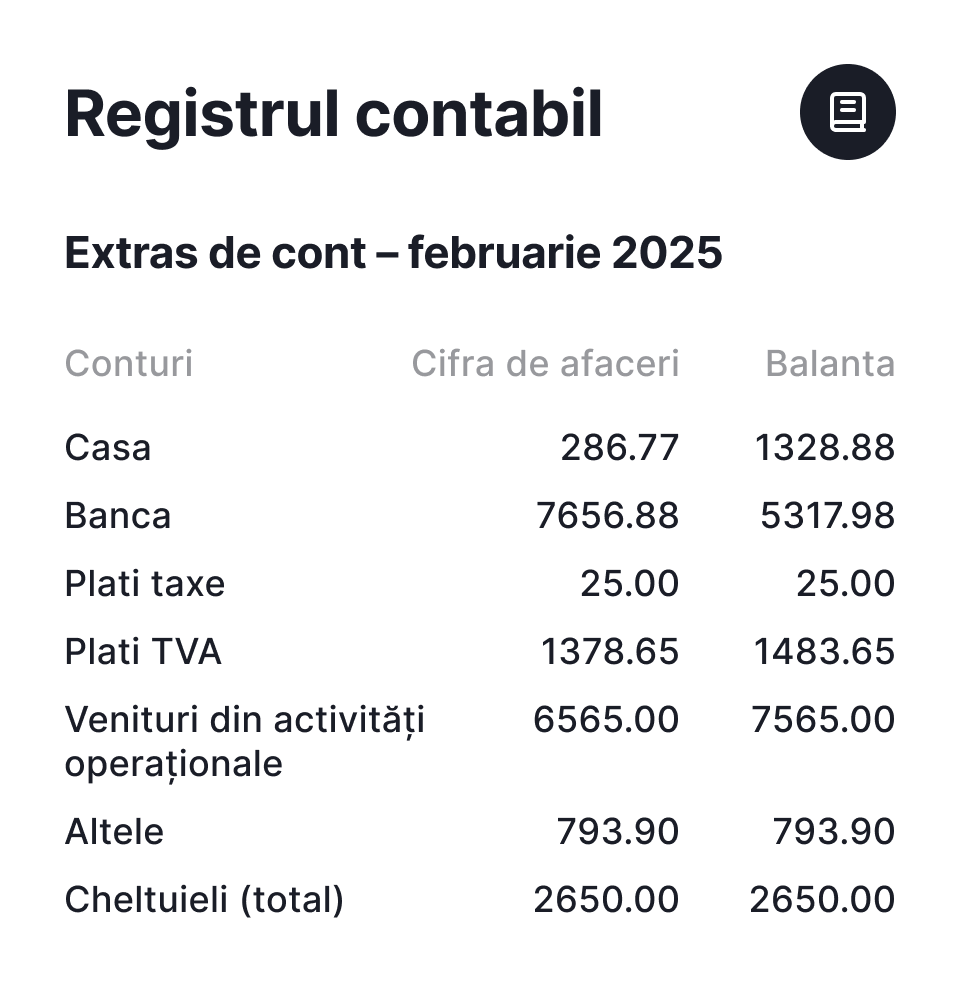Click Casa balance value 1328.88
The height and width of the screenshot is (1000, 960).
coord(824,448)
